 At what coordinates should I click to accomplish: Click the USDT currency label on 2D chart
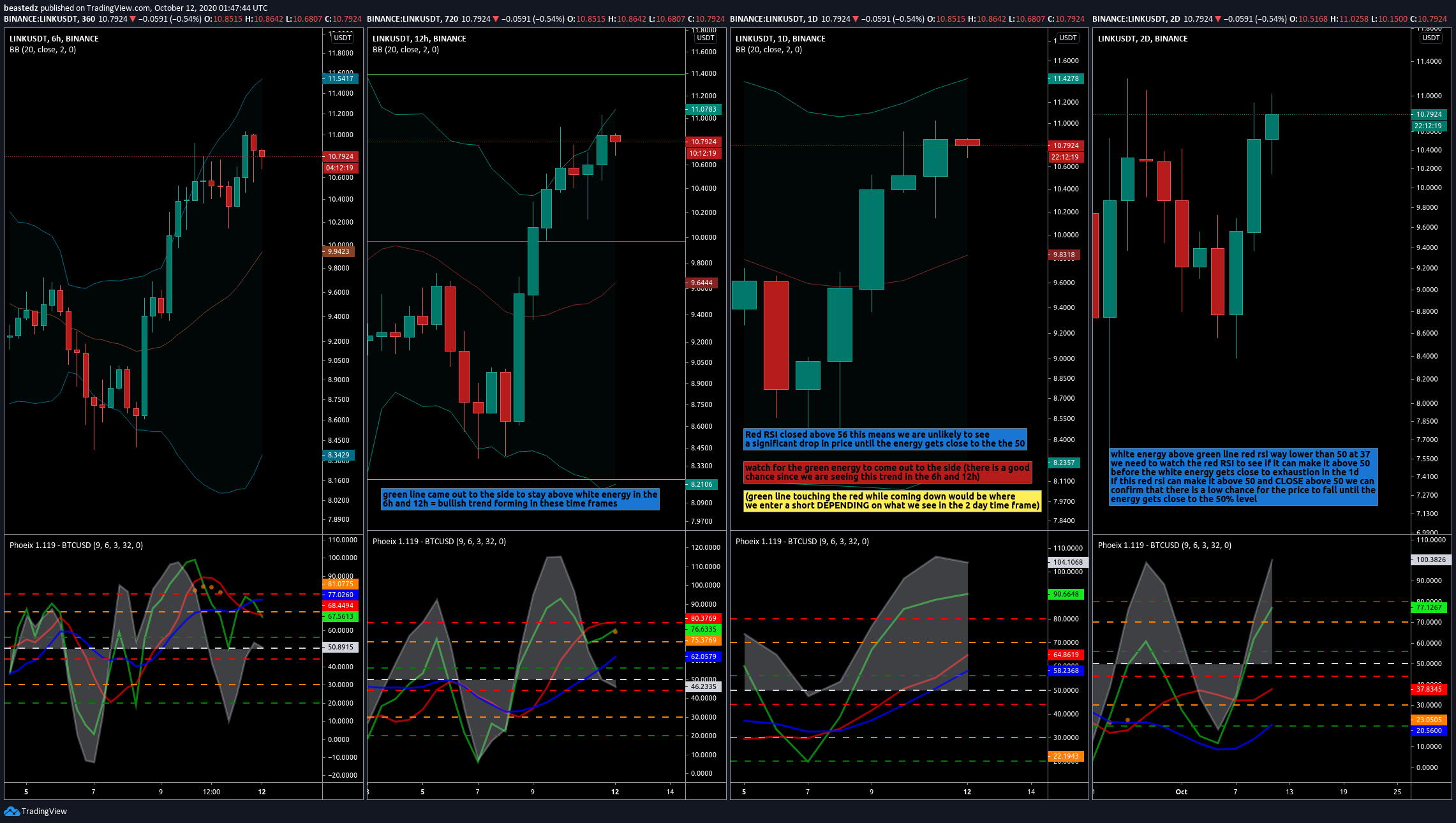[x=1431, y=38]
